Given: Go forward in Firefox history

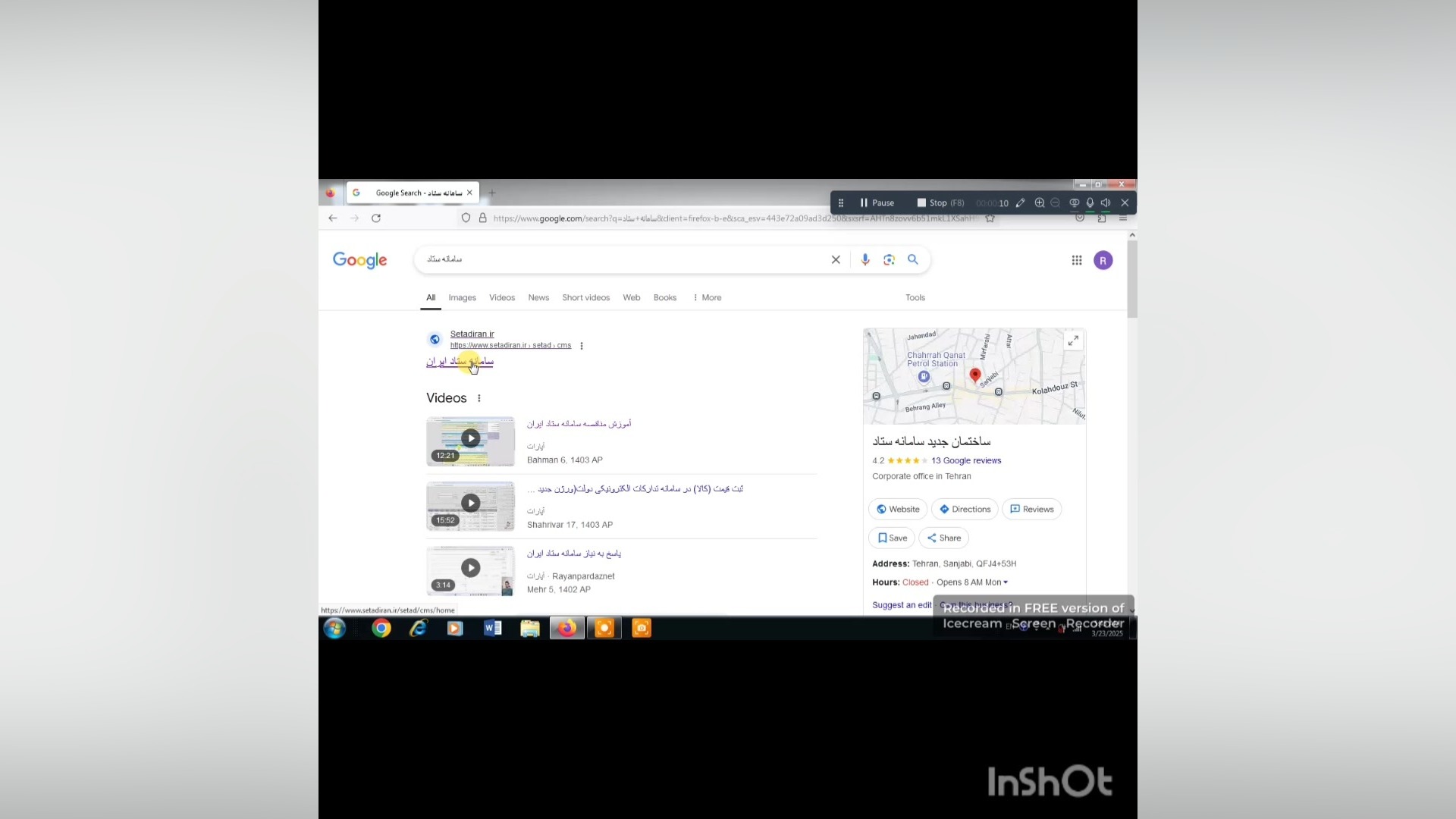Looking at the screenshot, I should [x=354, y=218].
